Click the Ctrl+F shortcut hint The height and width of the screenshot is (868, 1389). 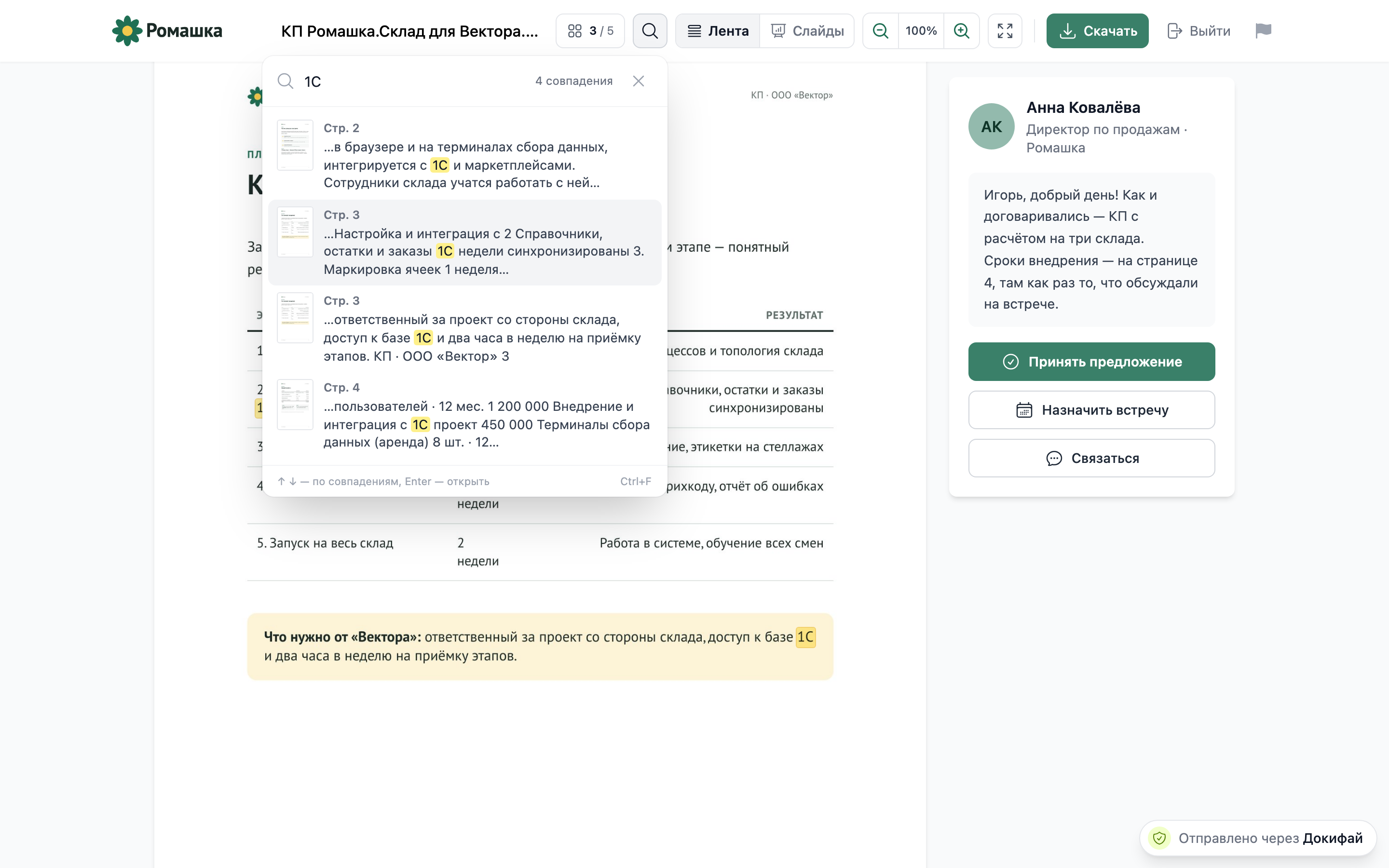click(635, 482)
